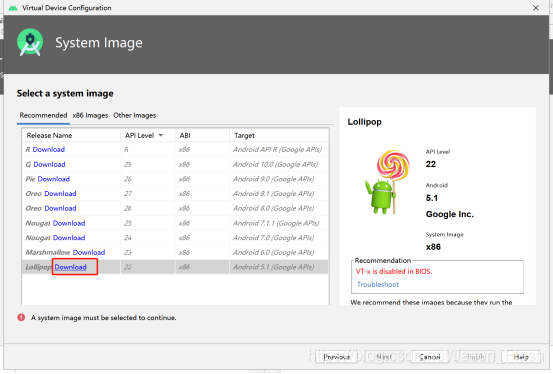Open the Troubleshoot link for VT-x
The image size is (553, 374).
378,284
